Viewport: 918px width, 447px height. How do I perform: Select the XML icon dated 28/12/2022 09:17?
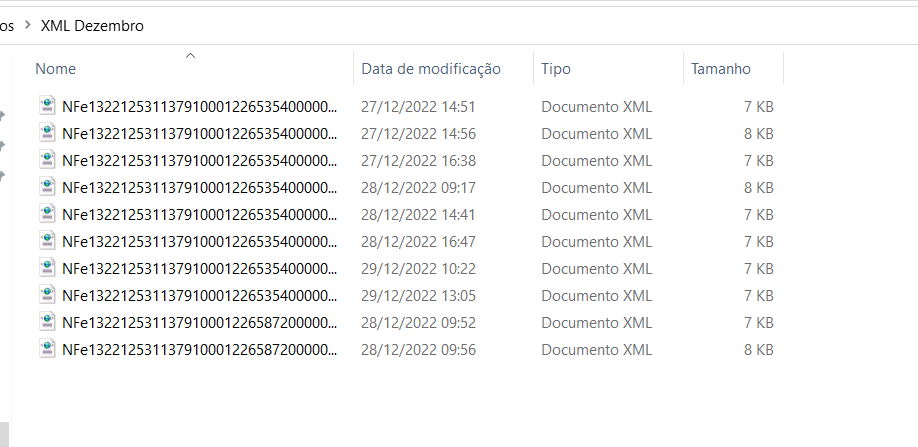[47, 187]
